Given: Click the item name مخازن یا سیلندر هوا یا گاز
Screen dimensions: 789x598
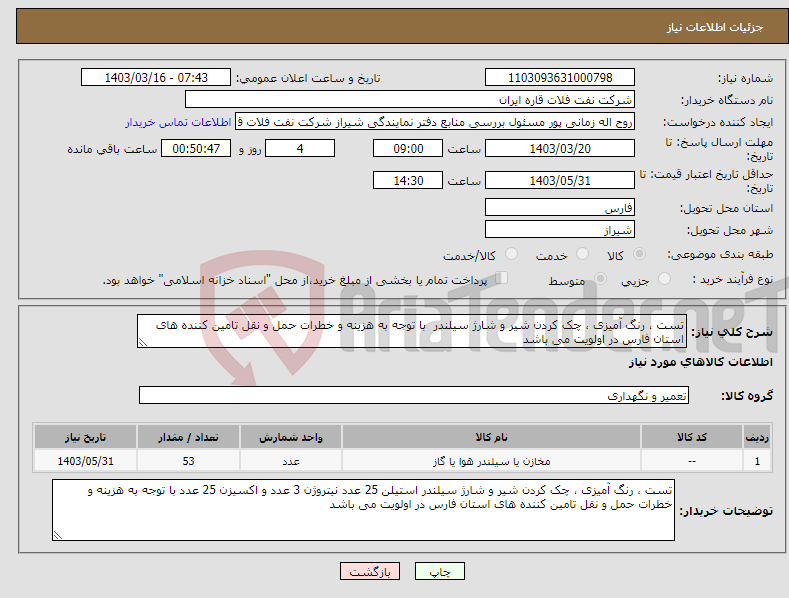Looking at the screenshot, I should pos(491,461).
